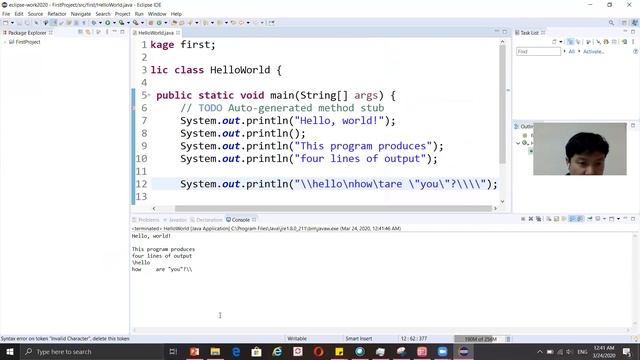The height and width of the screenshot is (360, 640).
Task: Click Remove All Terminated Launches icon
Action: [x=538, y=219]
